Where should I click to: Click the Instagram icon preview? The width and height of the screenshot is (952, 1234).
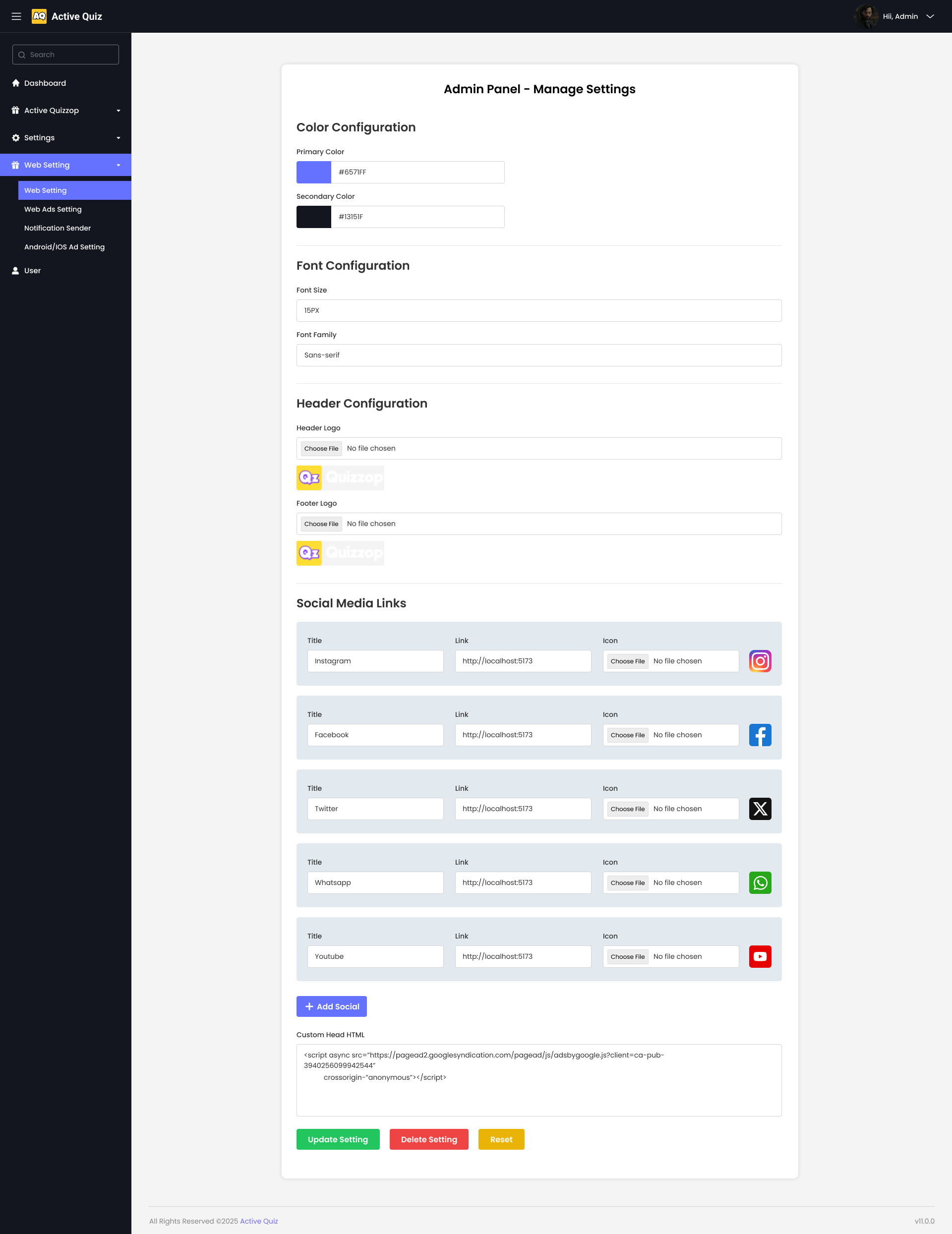coord(760,661)
